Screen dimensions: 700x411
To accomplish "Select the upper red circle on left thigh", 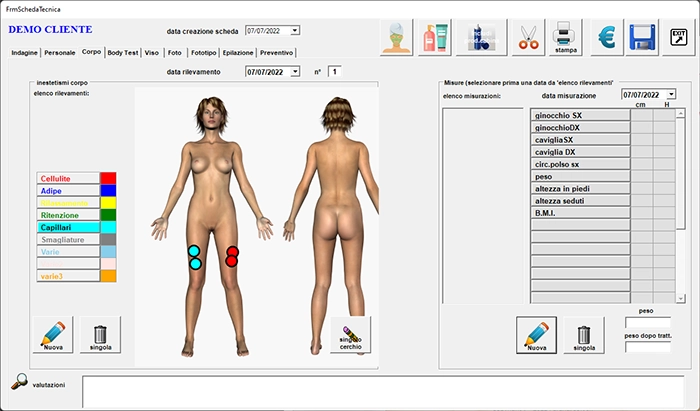I will pos(232,252).
